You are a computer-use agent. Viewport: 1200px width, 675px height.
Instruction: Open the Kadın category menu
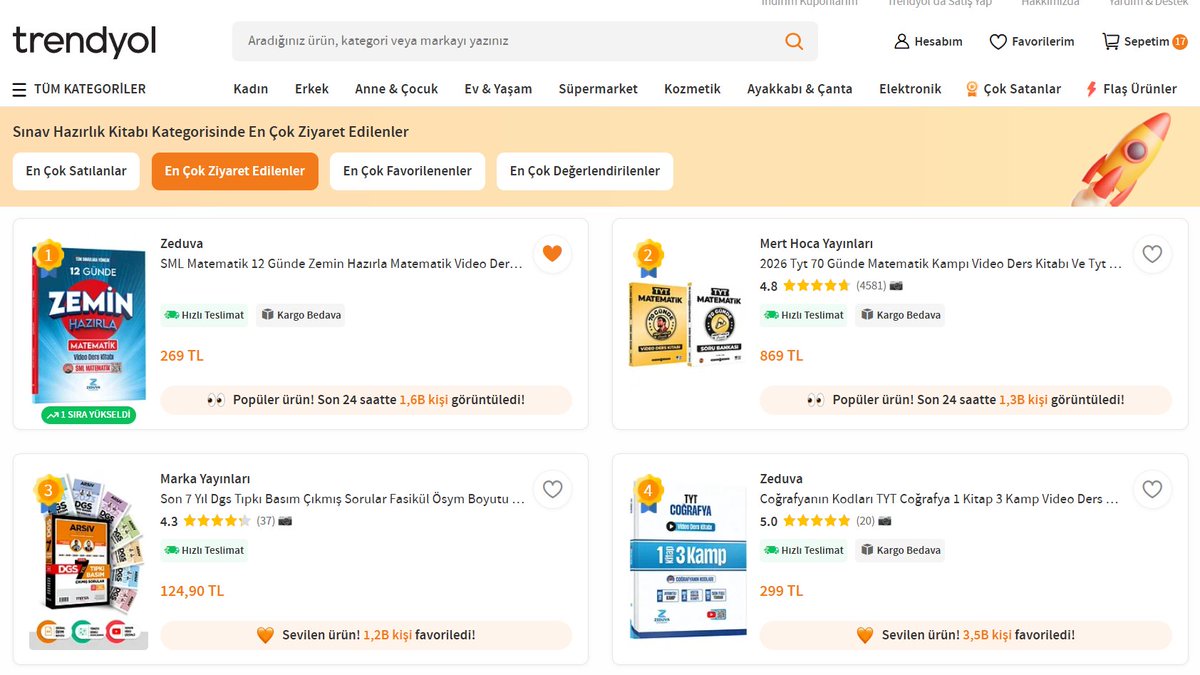point(251,89)
